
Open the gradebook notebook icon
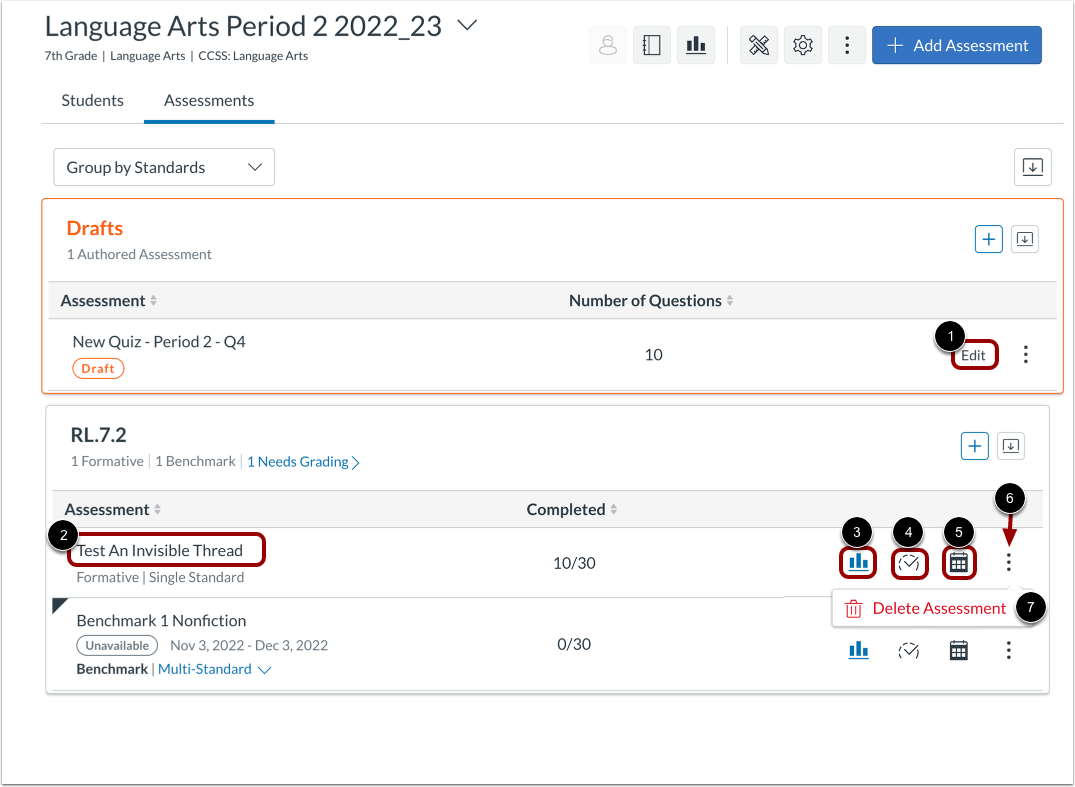651,45
